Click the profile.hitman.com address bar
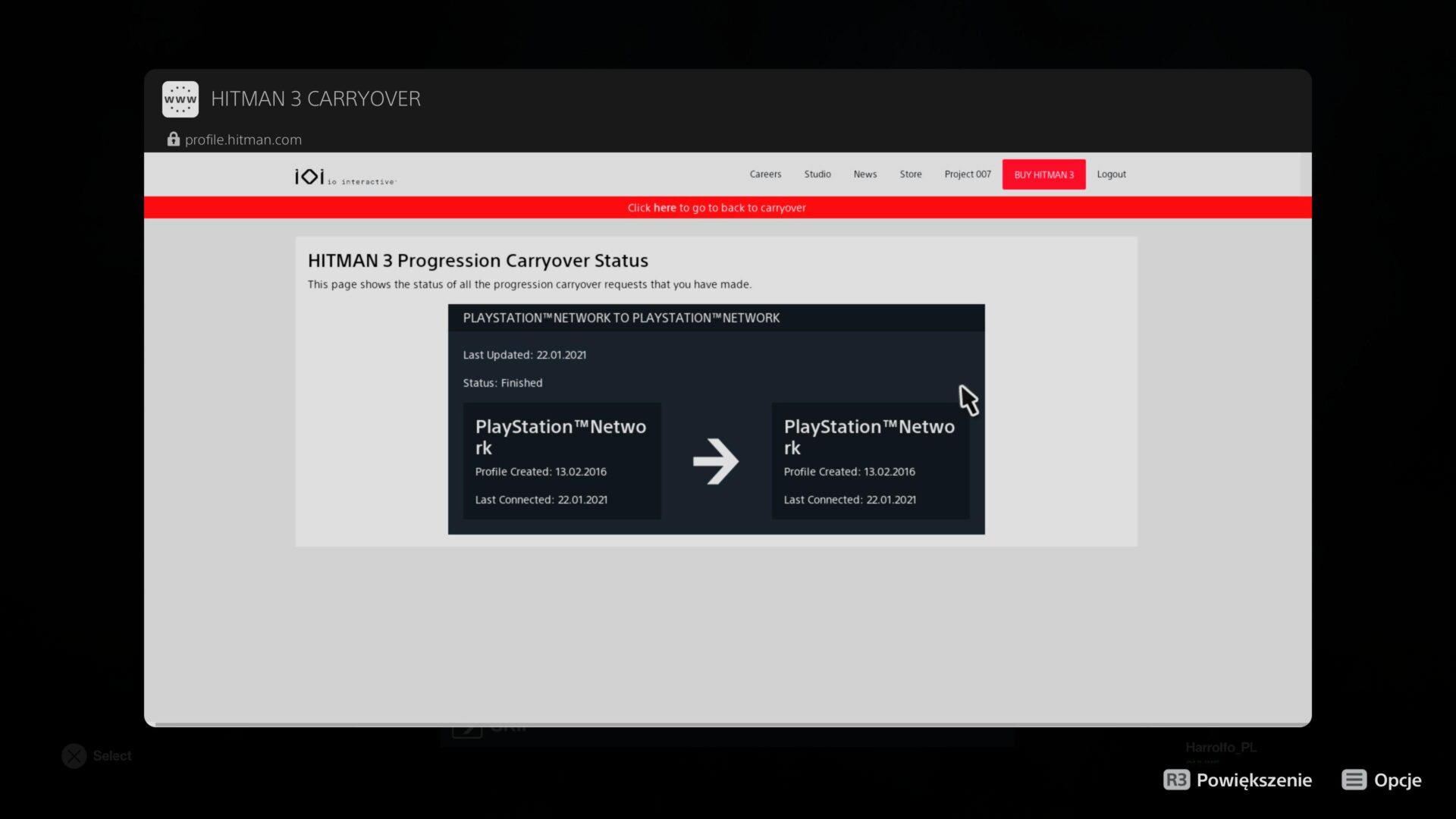 point(243,140)
